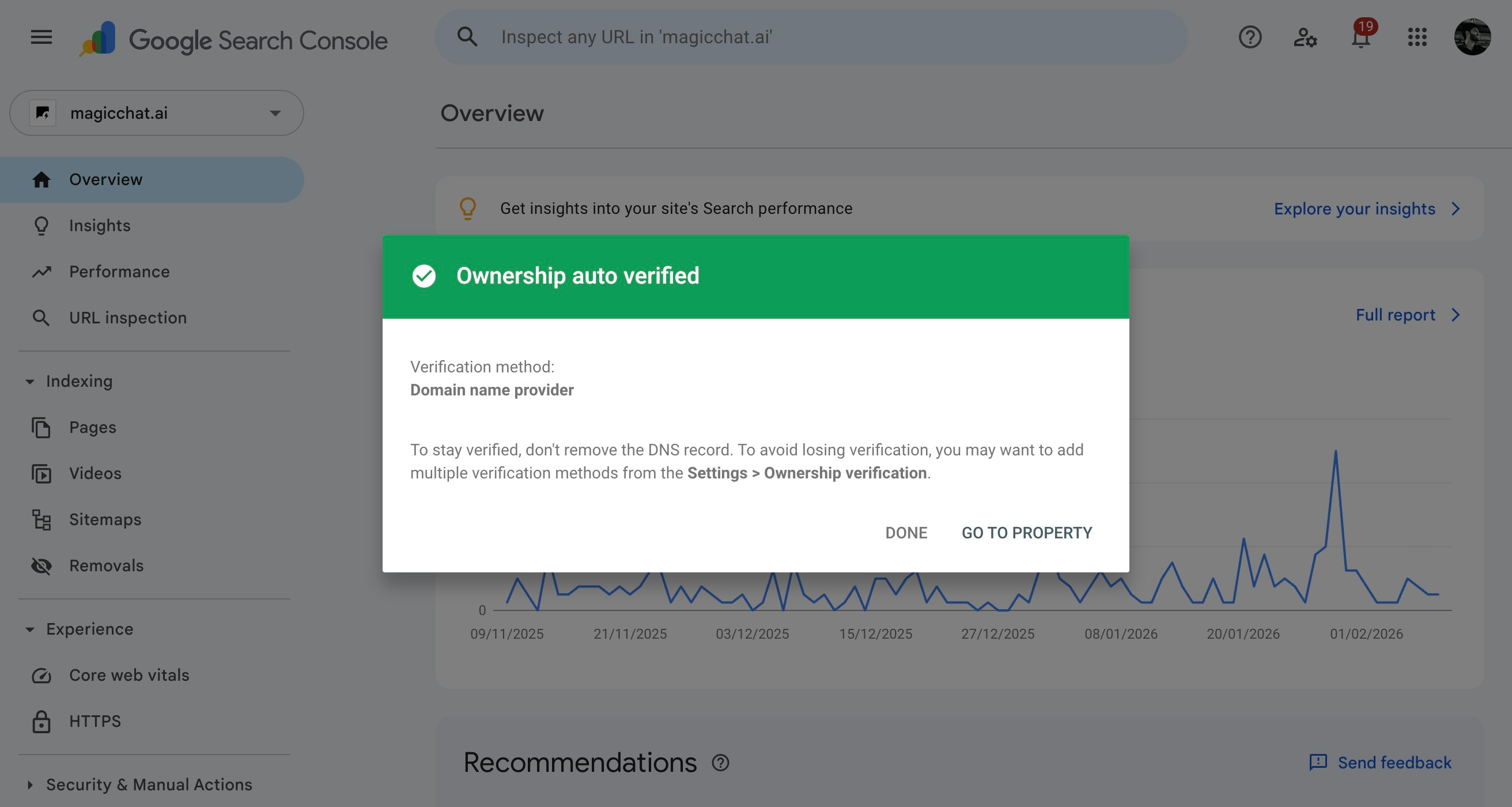Image resolution: width=1512 pixels, height=807 pixels.
Task: Focus the Inspect any URL search field
Action: [x=811, y=37]
